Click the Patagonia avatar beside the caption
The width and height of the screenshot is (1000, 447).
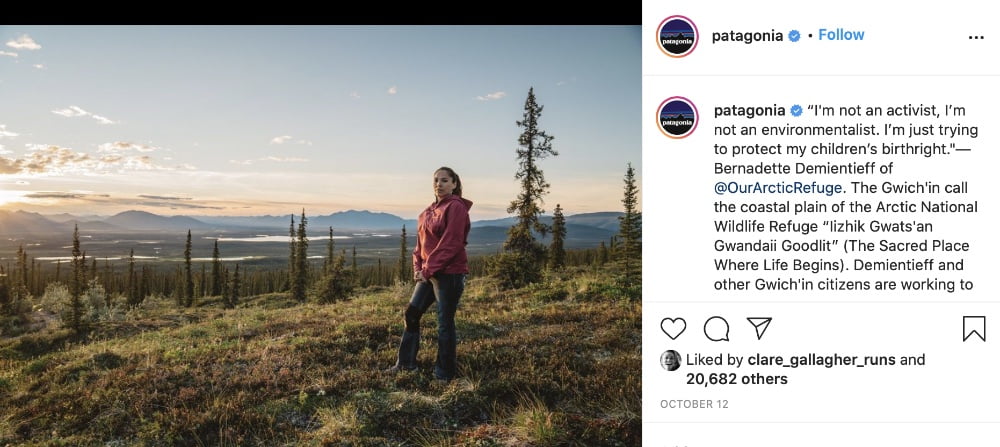677,117
